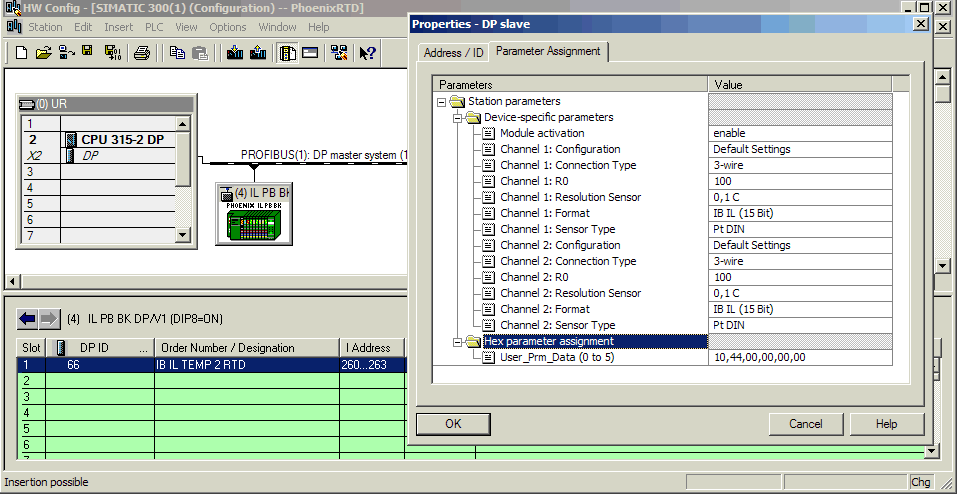The width and height of the screenshot is (957, 494).
Task: Click the Paste toolbar icon
Action: pos(200,53)
